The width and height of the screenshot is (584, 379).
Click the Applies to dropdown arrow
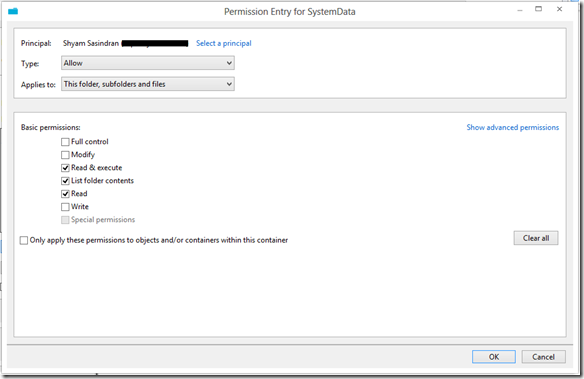click(x=229, y=84)
